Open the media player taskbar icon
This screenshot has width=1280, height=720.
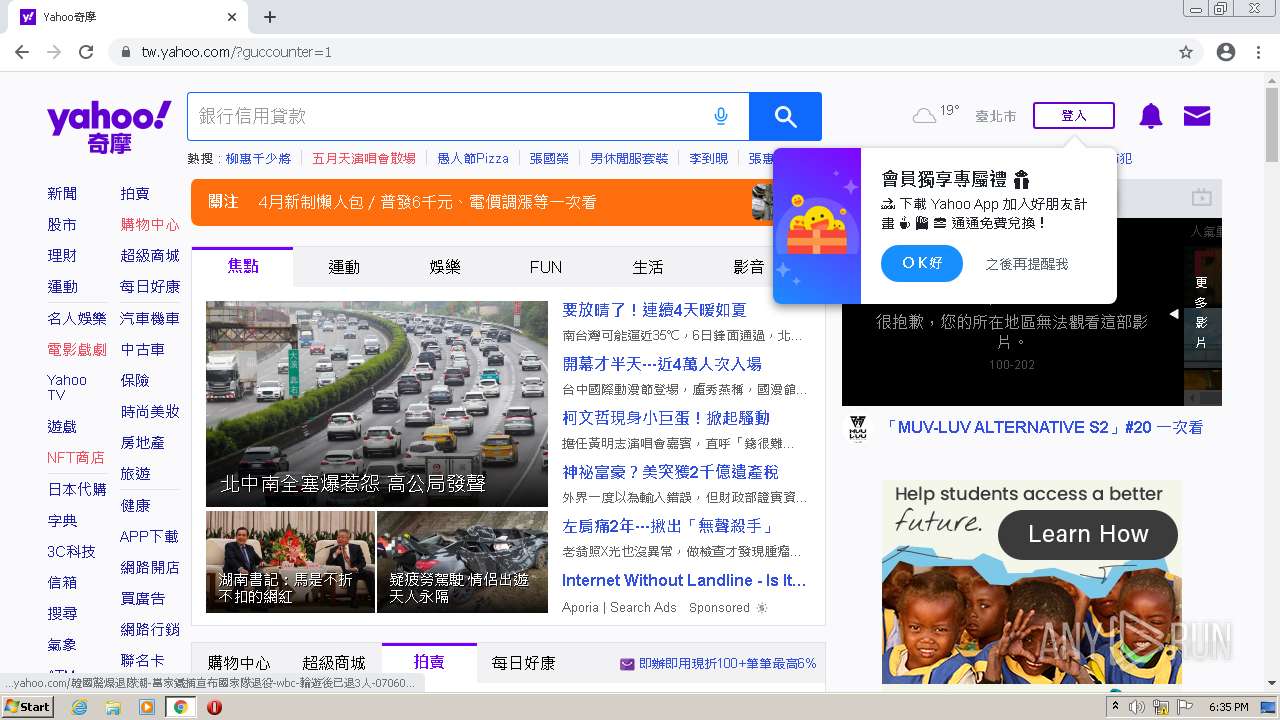click(x=147, y=707)
